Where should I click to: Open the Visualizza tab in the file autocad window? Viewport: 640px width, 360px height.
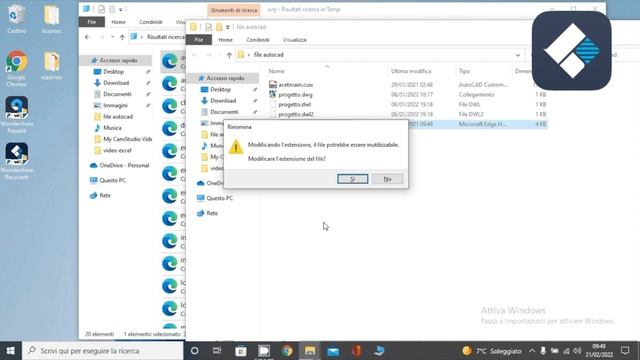294,40
